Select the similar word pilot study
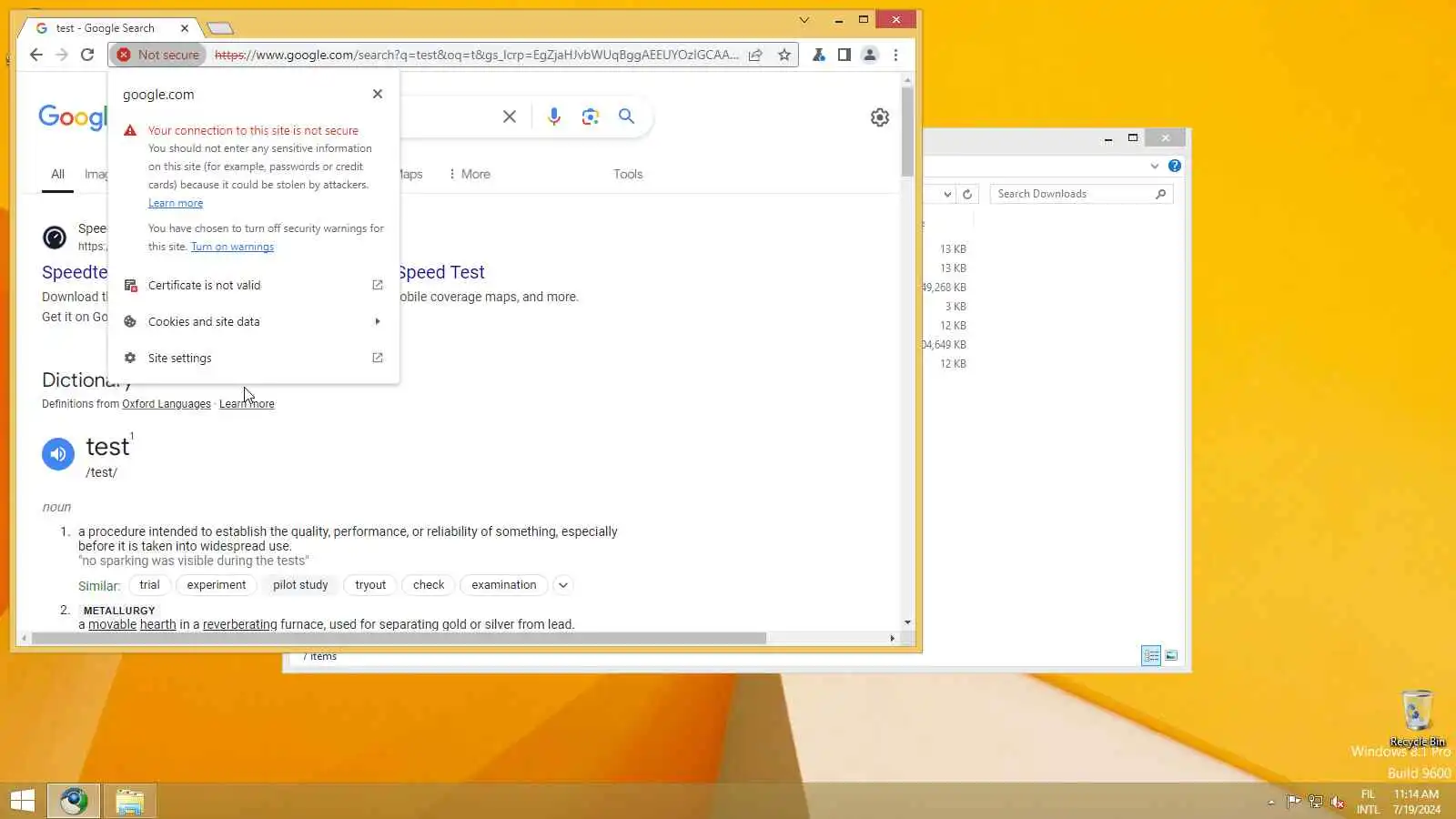Image resolution: width=1456 pixels, height=819 pixels. 300,585
